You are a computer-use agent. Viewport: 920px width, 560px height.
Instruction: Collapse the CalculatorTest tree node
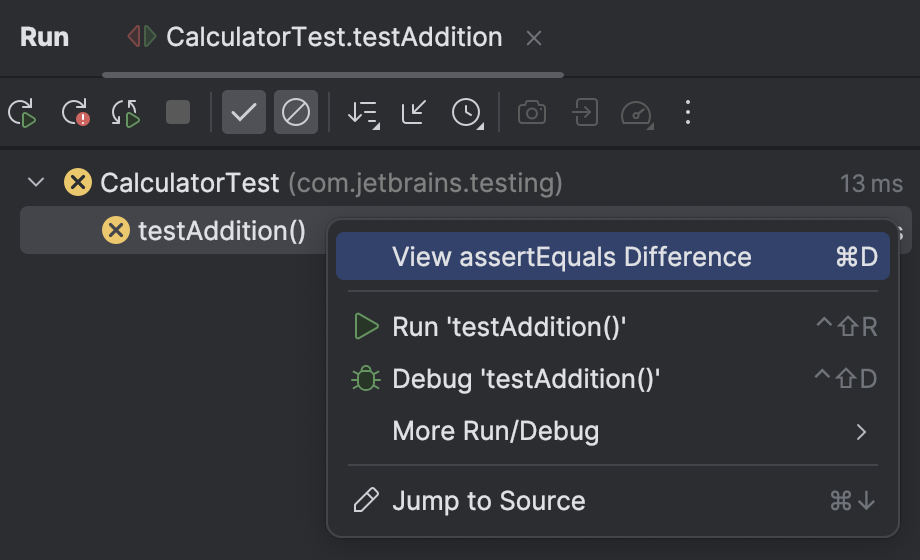(x=37, y=183)
